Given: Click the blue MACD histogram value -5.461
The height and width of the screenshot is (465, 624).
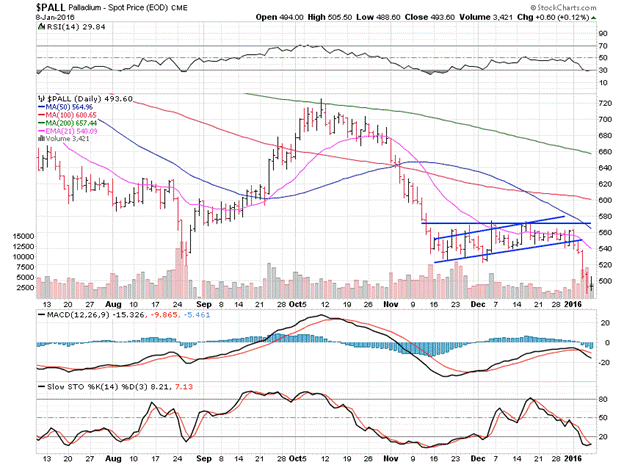Looking at the screenshot, I should point(196,315).
